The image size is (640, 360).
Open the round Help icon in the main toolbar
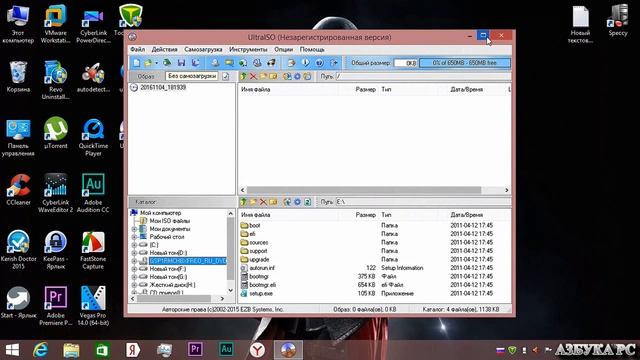point(319,63)
